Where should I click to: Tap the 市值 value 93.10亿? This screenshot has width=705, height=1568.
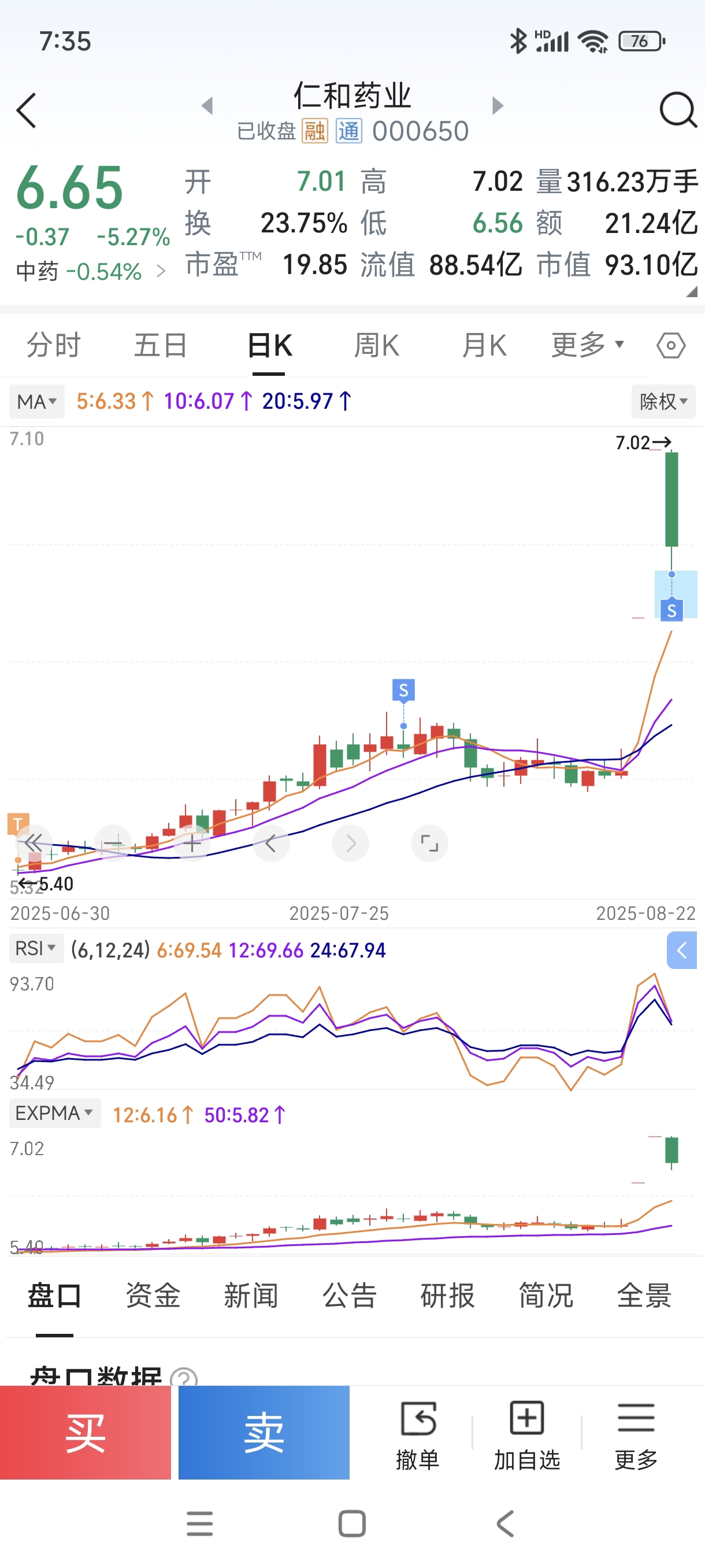tap(651, 265)
